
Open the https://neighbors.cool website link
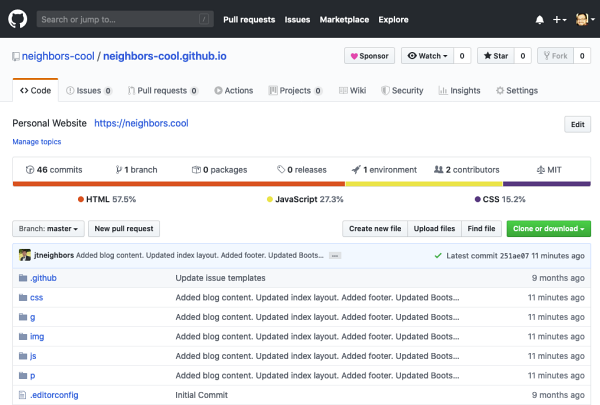tap(141, 123)
